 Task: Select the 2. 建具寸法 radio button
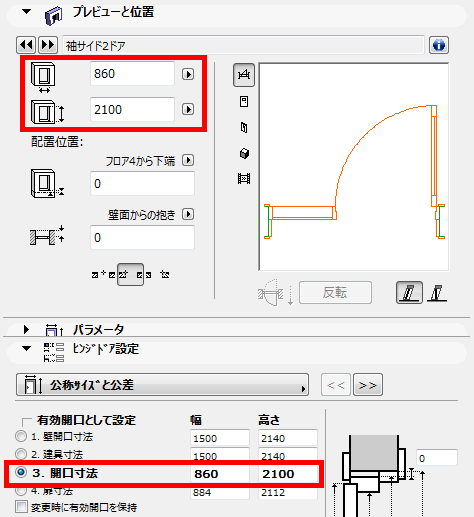(x=21, y=454)
